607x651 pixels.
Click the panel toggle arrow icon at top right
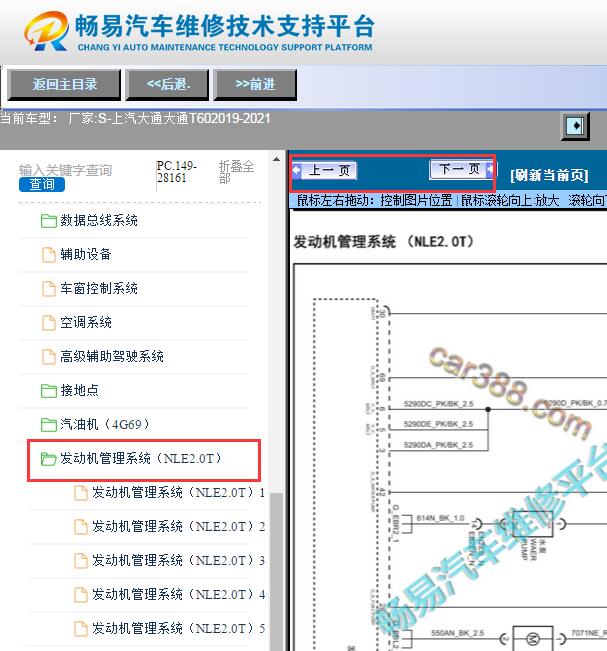[x=575, y=126]
